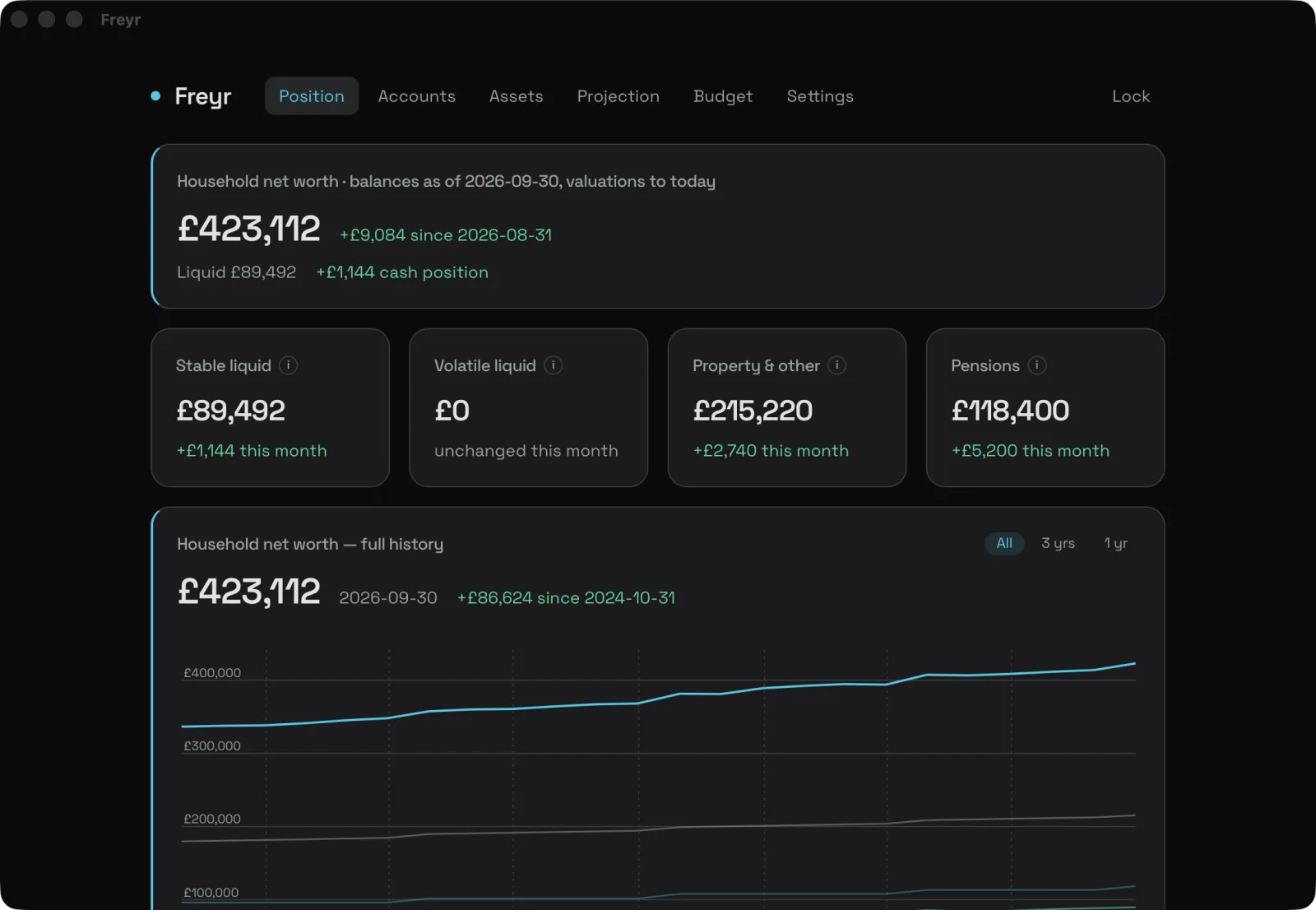Image resolution: width=1316 pixels, height=910 pixels.
Task: Click '+£1,144 this month' under Stable liquid
Action: point(252,451)
